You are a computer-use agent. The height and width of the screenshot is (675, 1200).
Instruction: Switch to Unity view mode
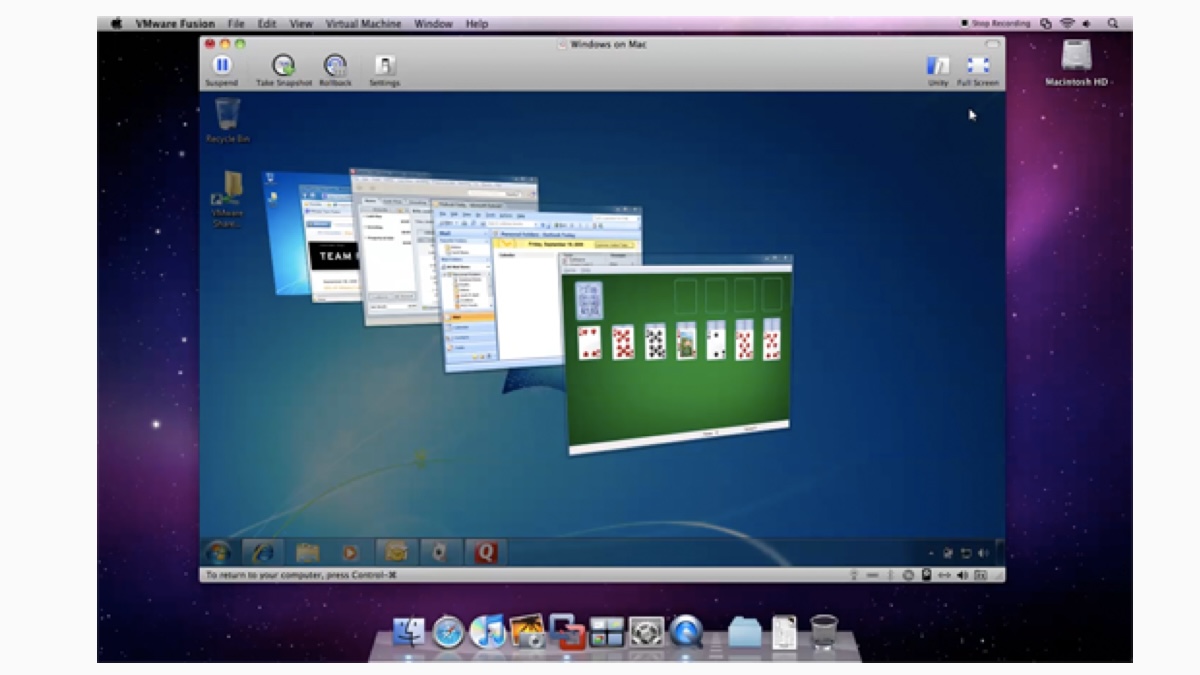[x=938, y=66]
